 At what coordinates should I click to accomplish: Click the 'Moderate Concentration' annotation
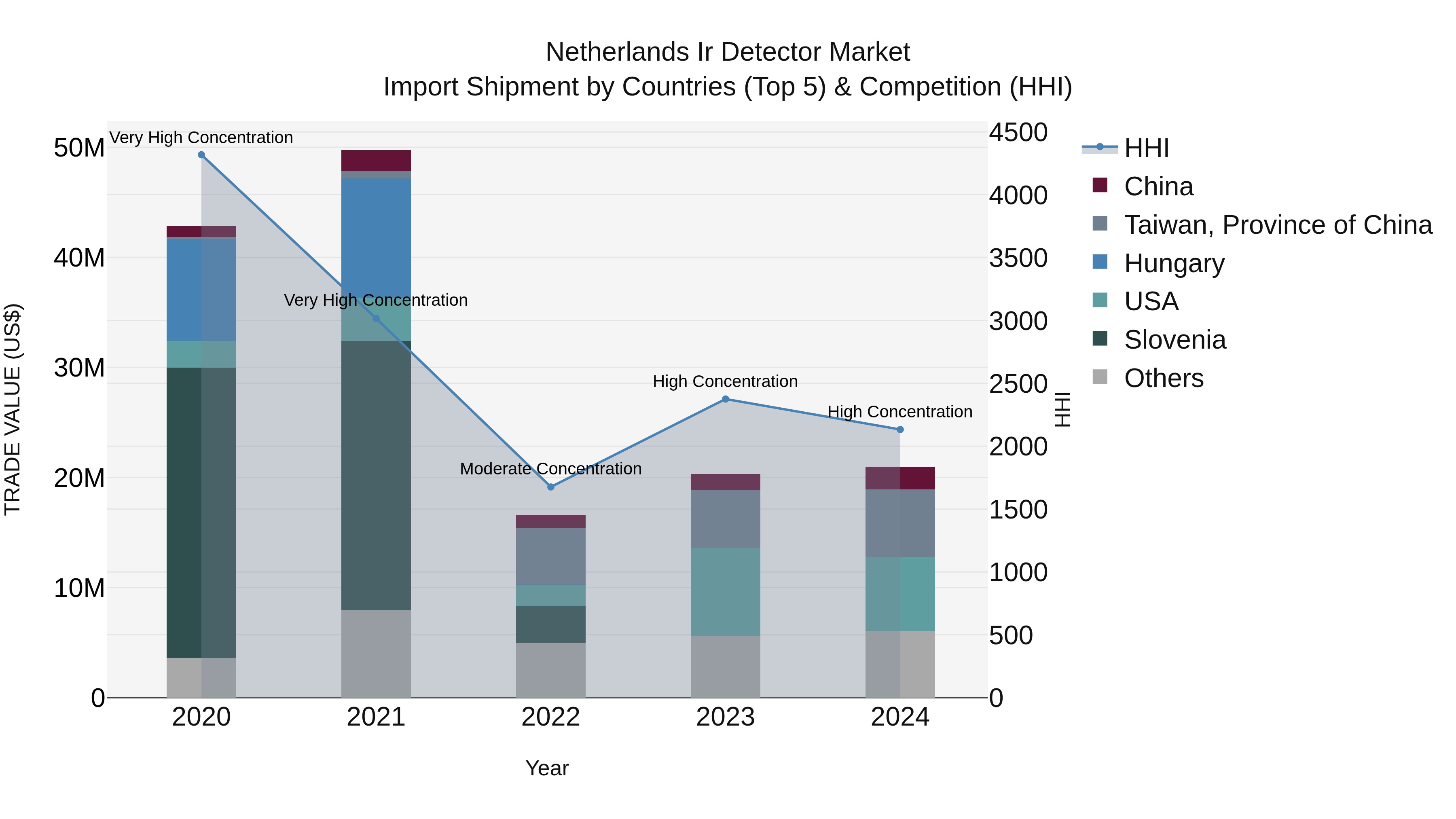[x=551, y=469]
